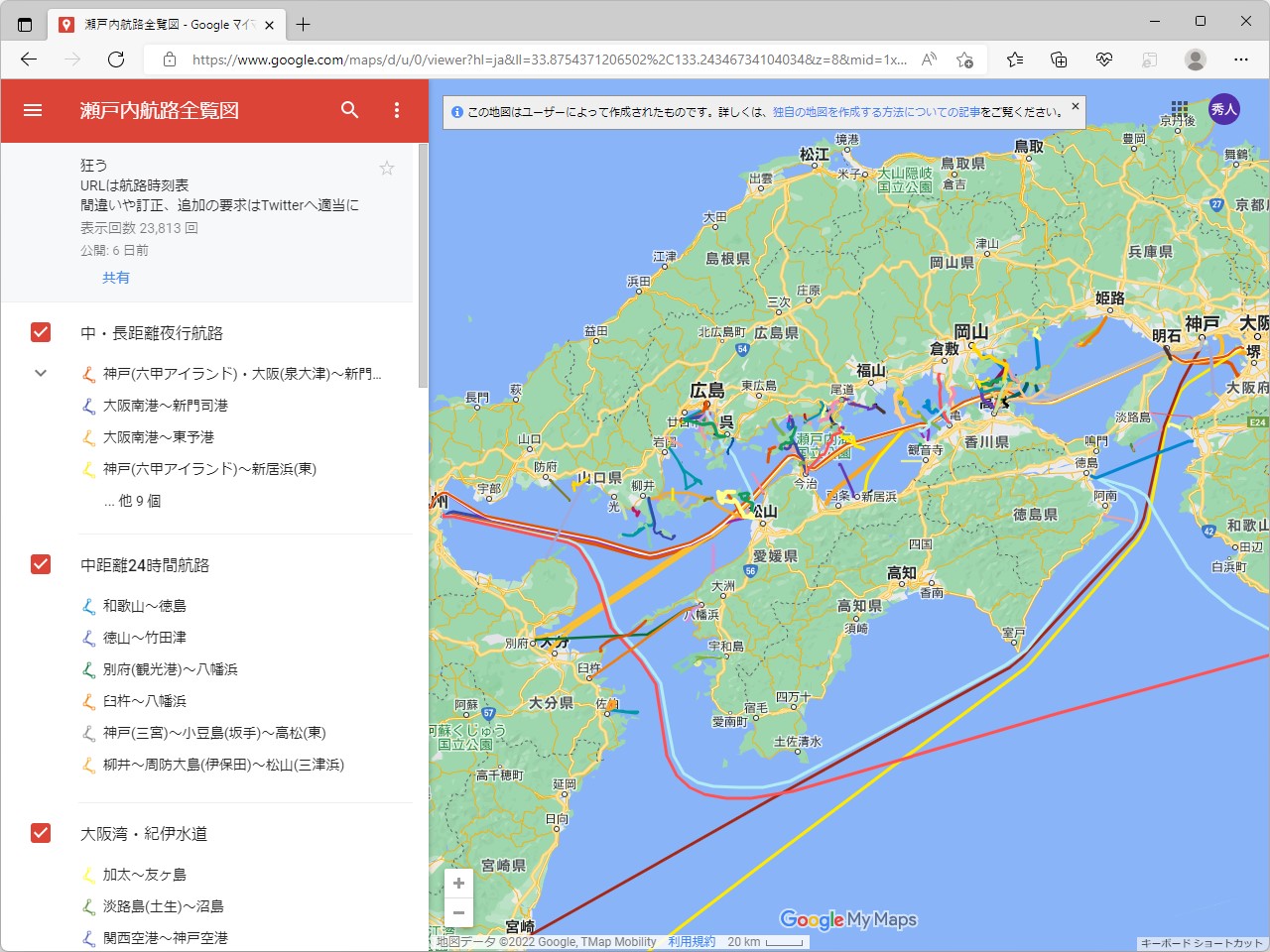Open the 利用規約 terms link
This screenshot has height=952, width=1270.
click(691, 941)
